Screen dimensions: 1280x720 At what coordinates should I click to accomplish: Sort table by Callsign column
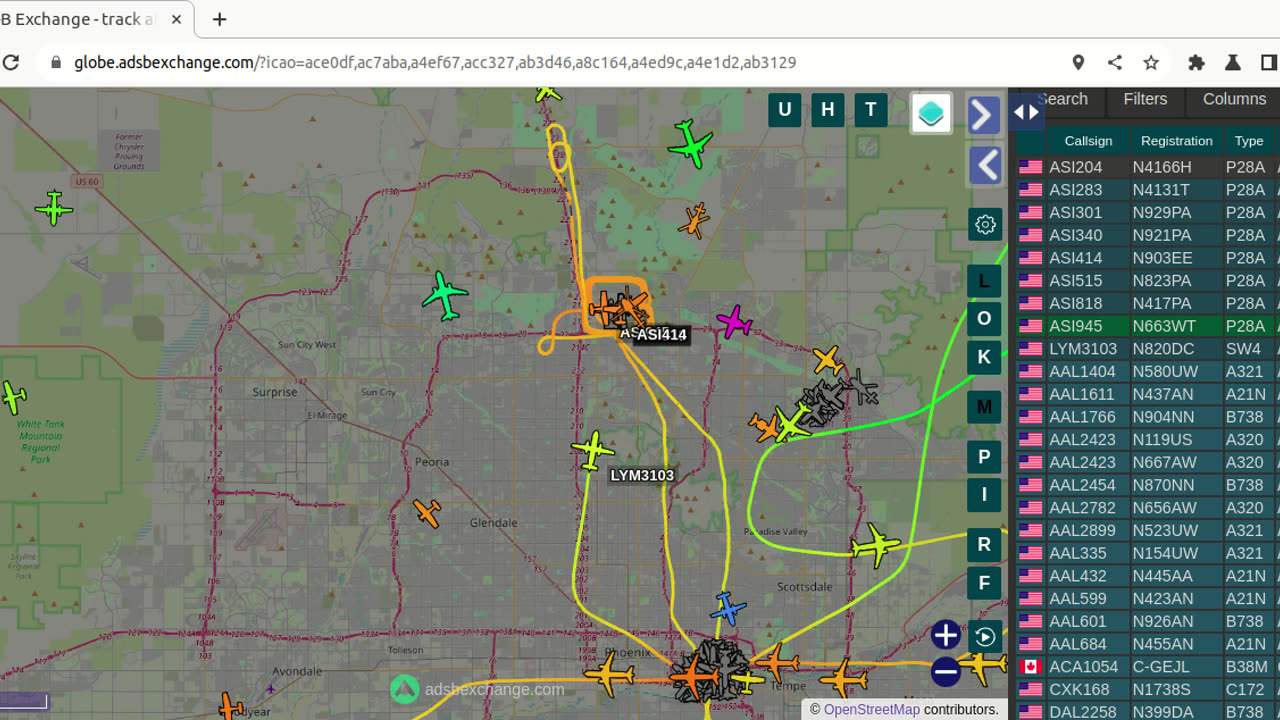[1088, 141]
